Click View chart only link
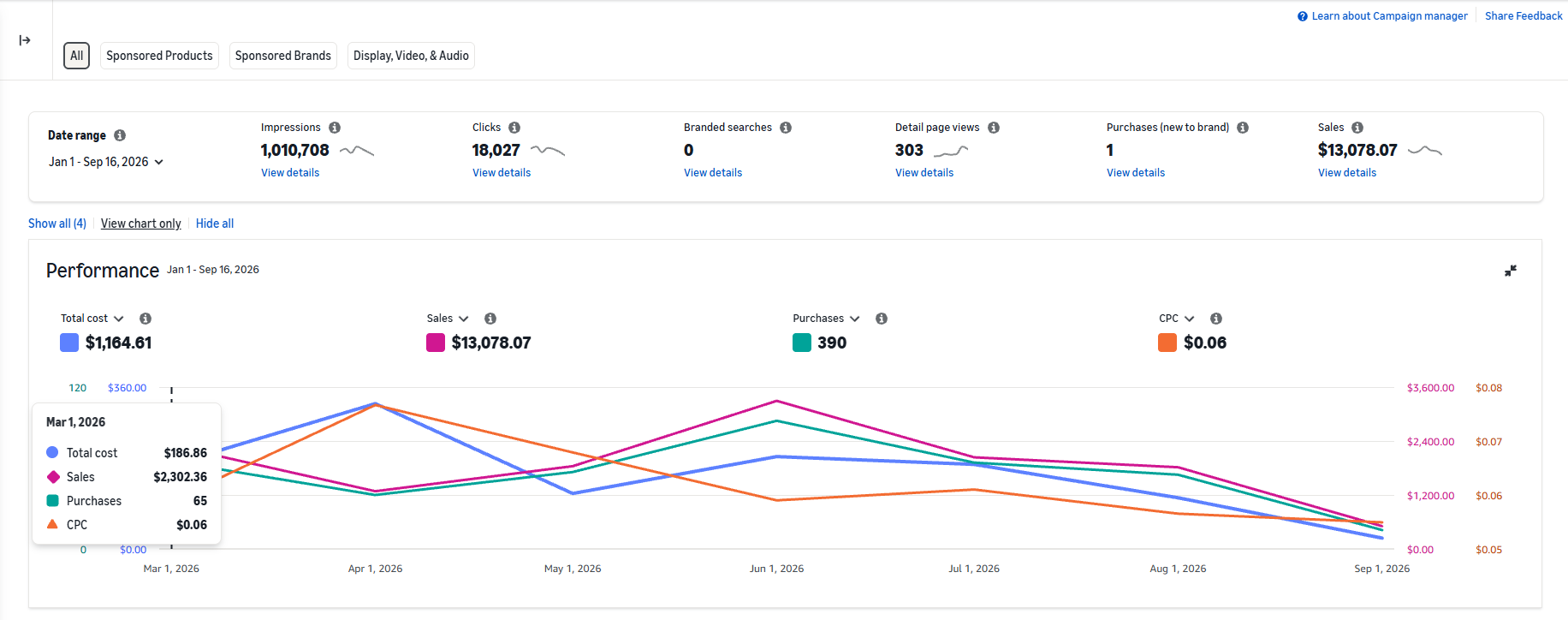The height and width of the screenshot is (620, 1568). pyautogui.click(x=141, y=224)
